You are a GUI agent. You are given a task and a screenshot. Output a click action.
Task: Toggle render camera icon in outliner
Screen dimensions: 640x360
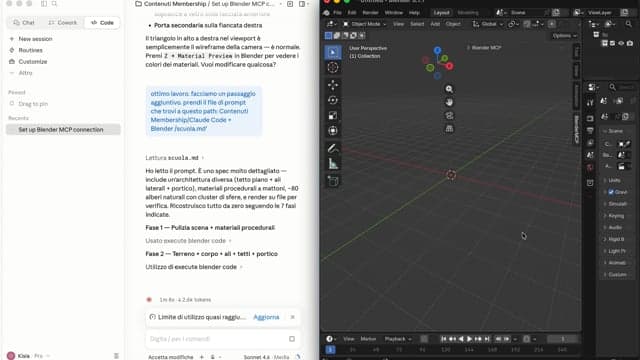coord(630,43)
